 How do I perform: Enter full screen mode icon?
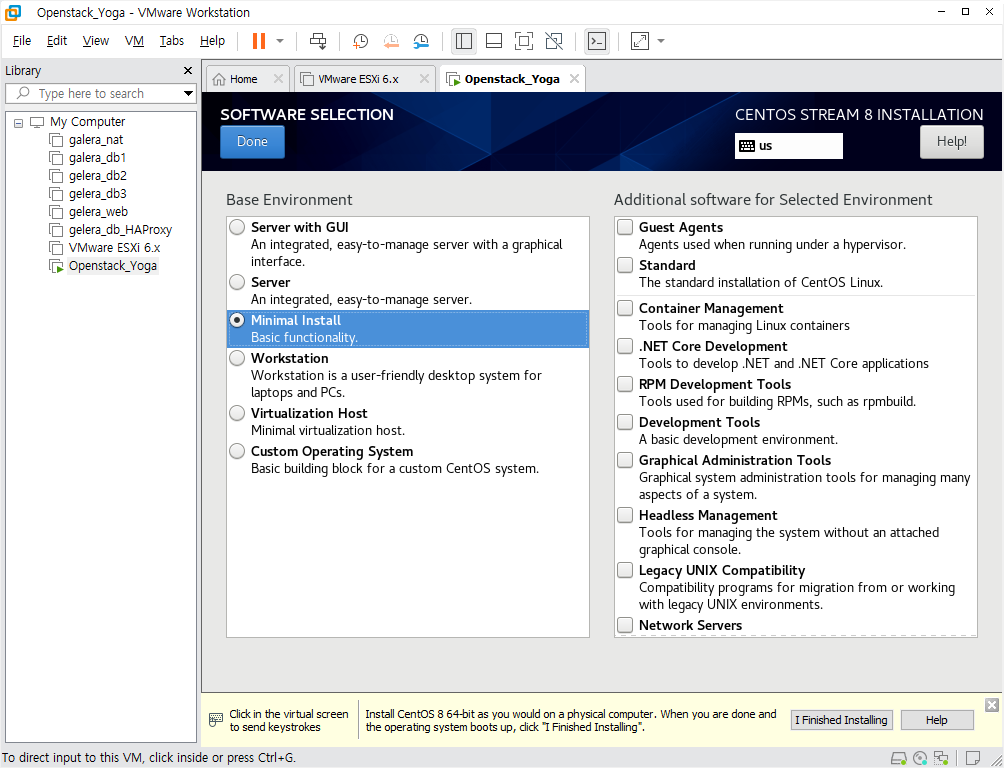[524, 41]
